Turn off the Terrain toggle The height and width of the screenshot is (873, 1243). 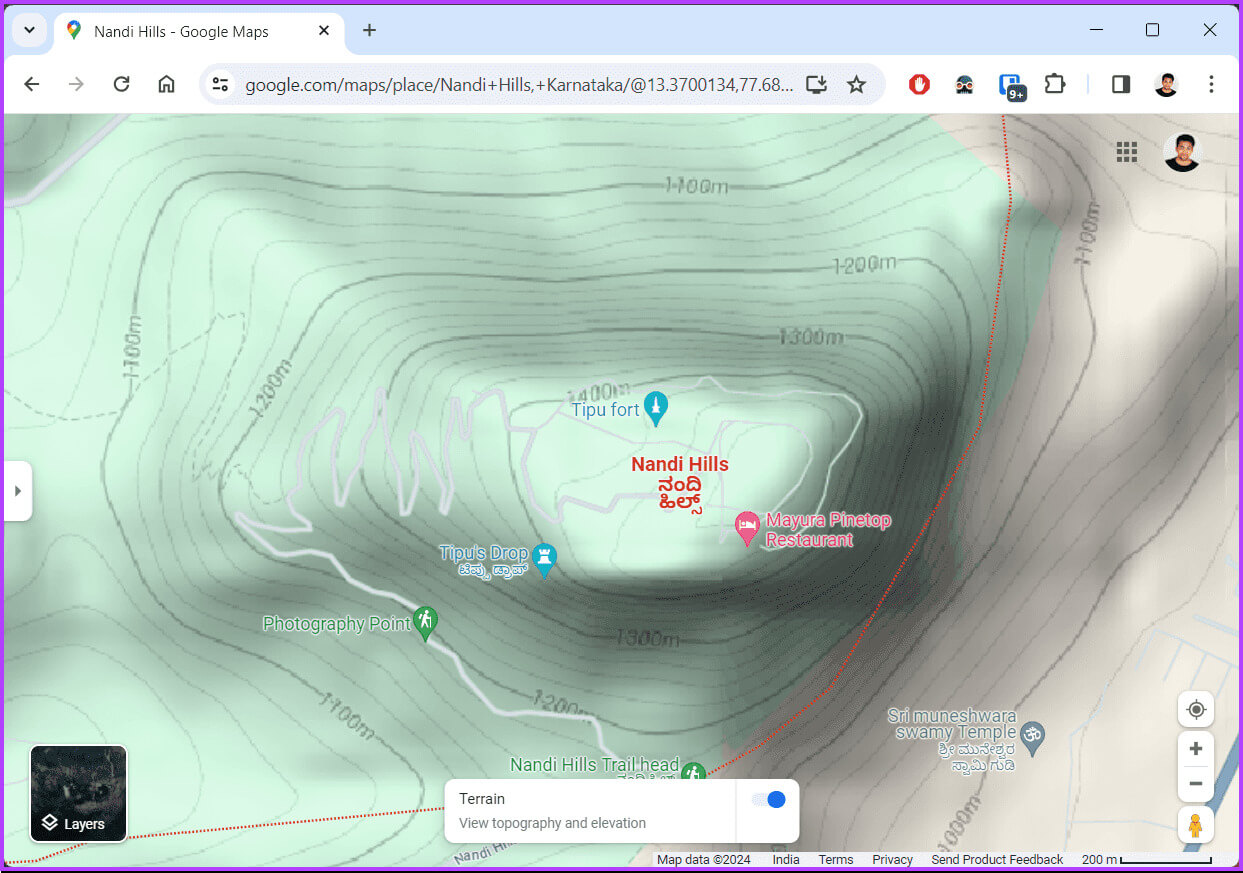tap(769, 799)
